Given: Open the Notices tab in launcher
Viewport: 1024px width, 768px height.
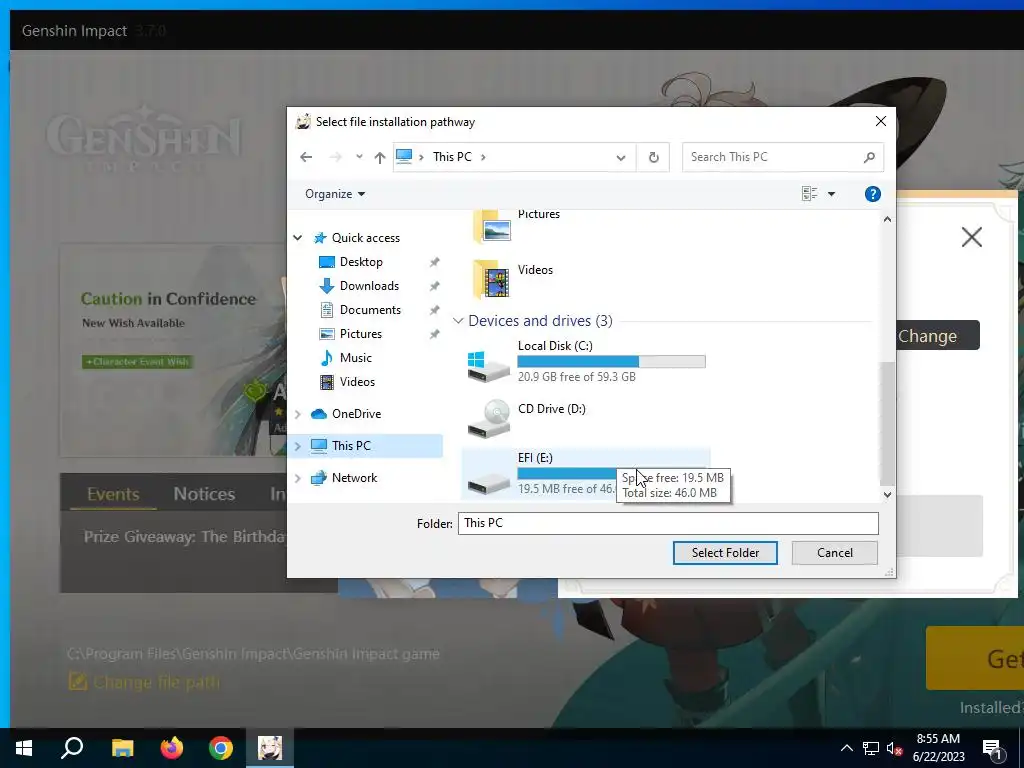Looking at the screenshot, I should tap(204, 494).
